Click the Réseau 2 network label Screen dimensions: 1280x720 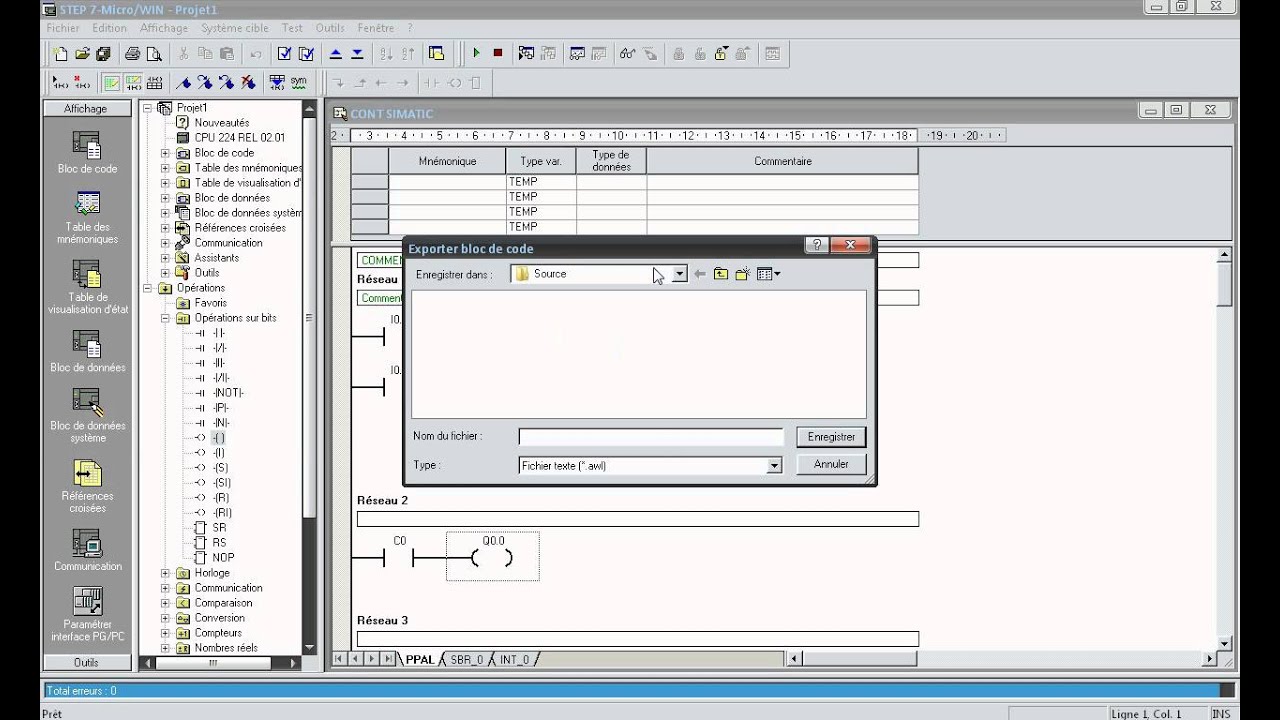[x=382, y=500]
